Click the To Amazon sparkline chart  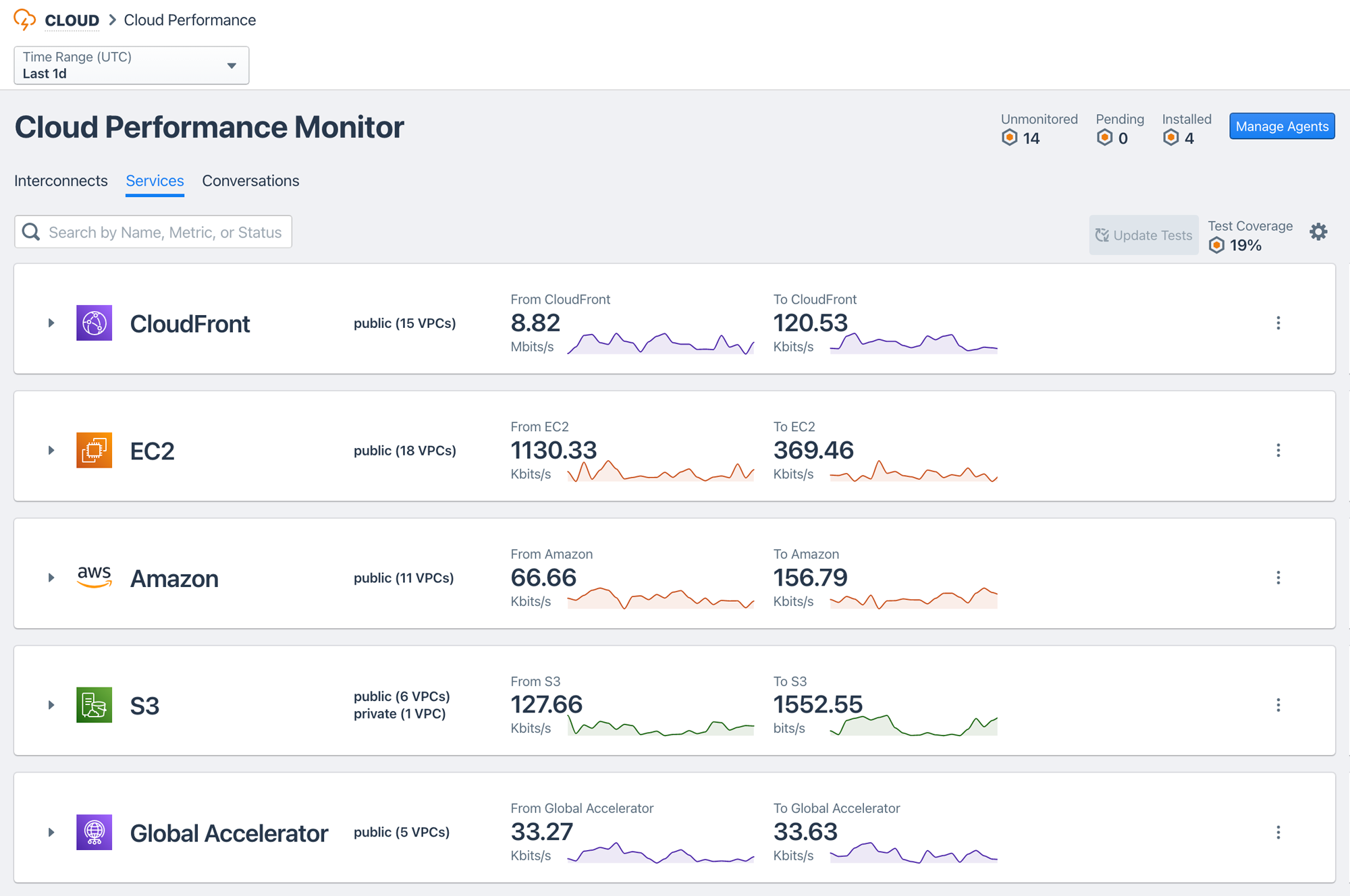pyautogui.click(x=914, y=598)
